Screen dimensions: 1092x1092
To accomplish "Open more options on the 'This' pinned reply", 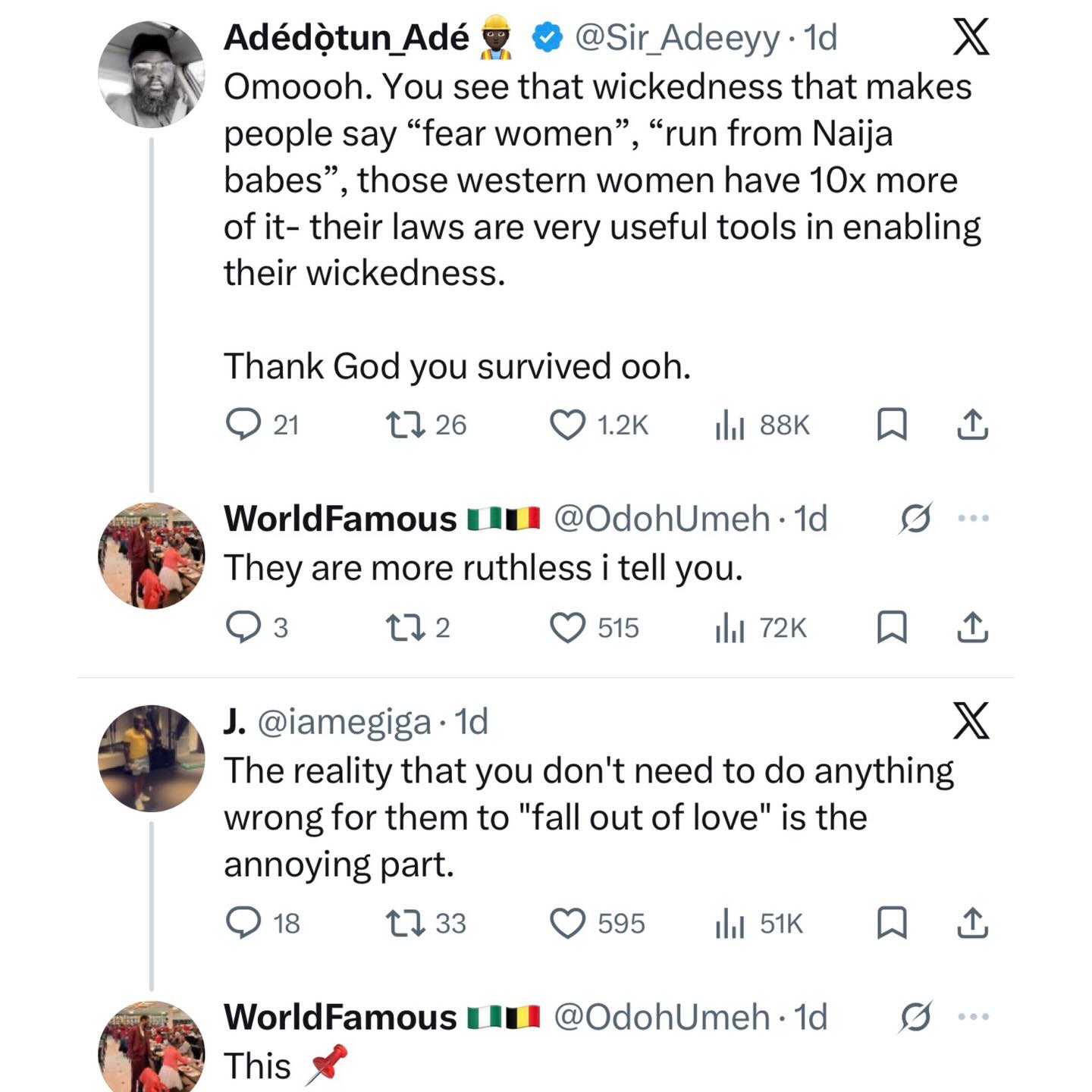I will pyautogui.click(x=974, y=1017).
